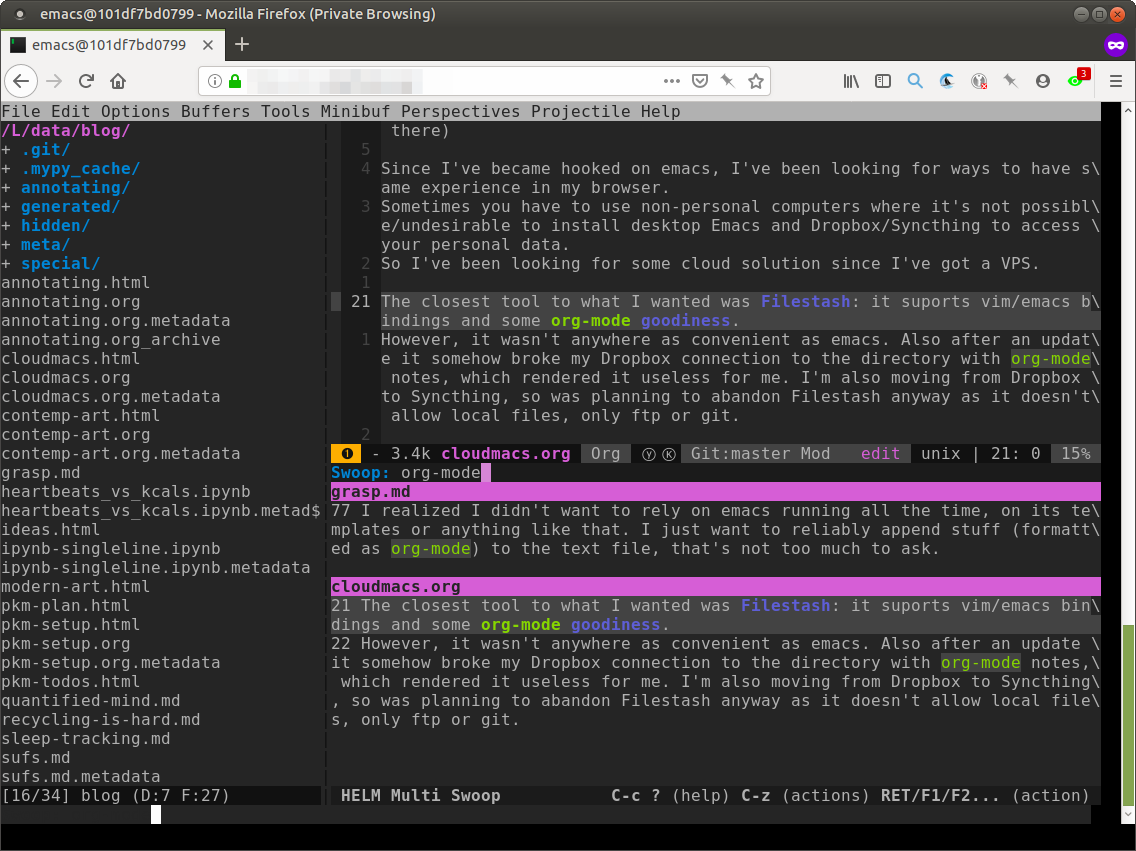Open a new tab with the plus button
The image size is (1136, 851).
(242, 44)
